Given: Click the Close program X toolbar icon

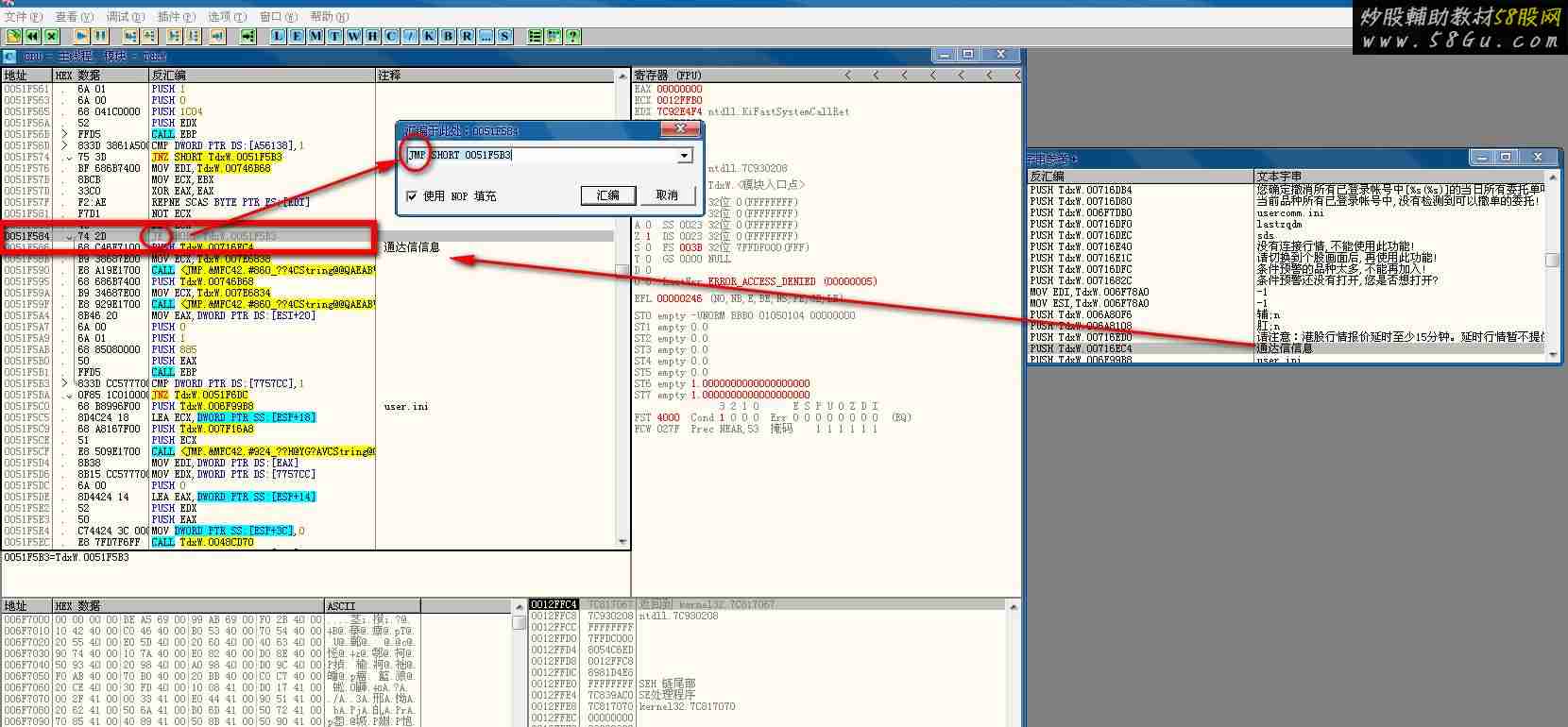Looking at the screenshot, I should (x=52, y=36).
